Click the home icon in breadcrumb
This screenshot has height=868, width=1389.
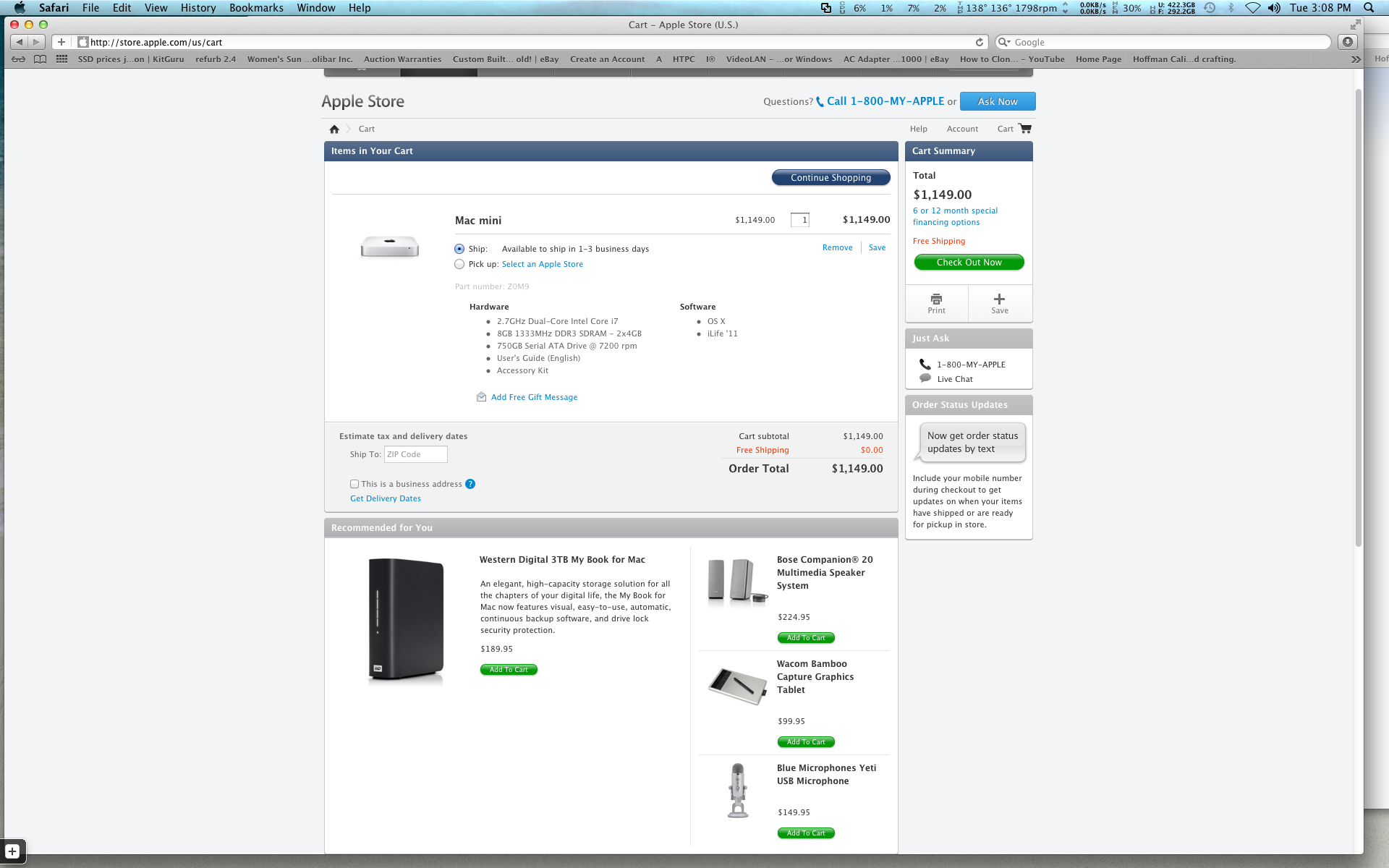pos(334,129)
